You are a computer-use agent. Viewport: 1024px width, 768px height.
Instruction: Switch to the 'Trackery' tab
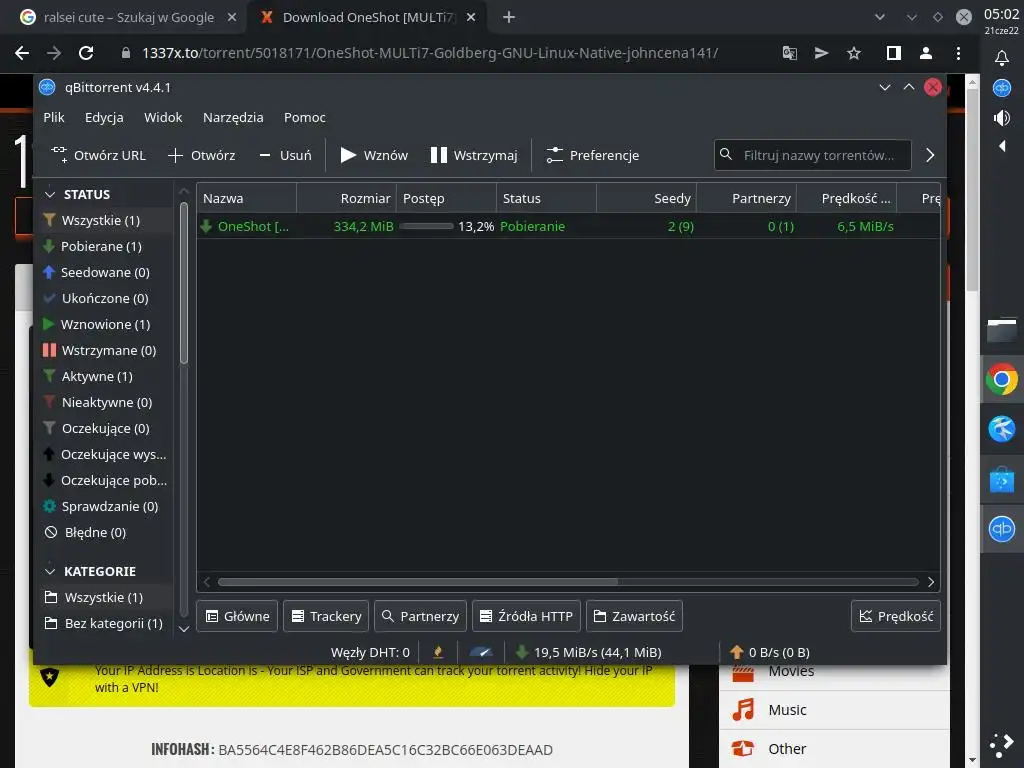pos(326,616)
